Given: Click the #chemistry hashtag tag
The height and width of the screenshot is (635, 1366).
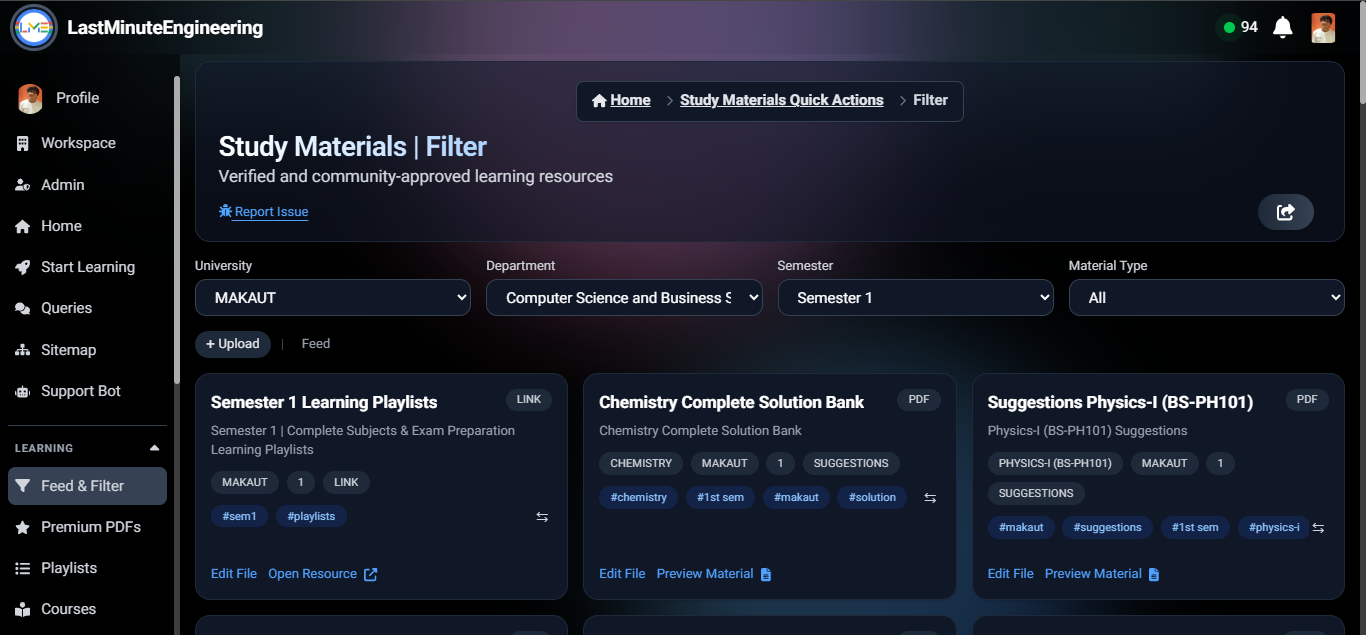Looking at the screenshot, I should click(639, 498).
